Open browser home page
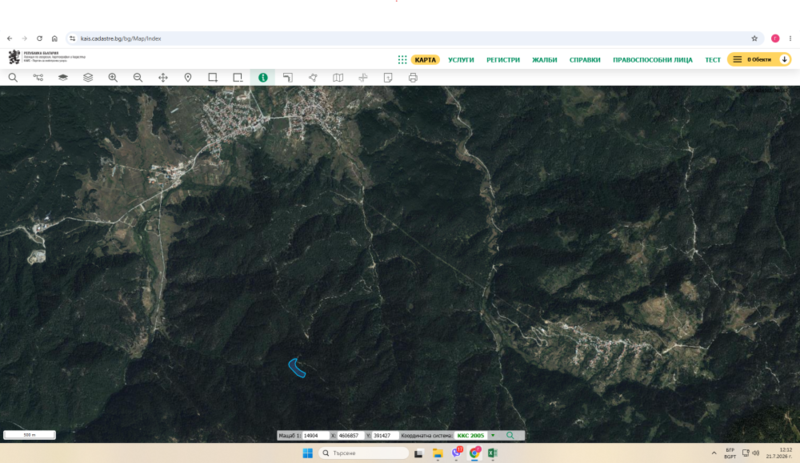This screenshot has height=463, width=800. point(55,38)
